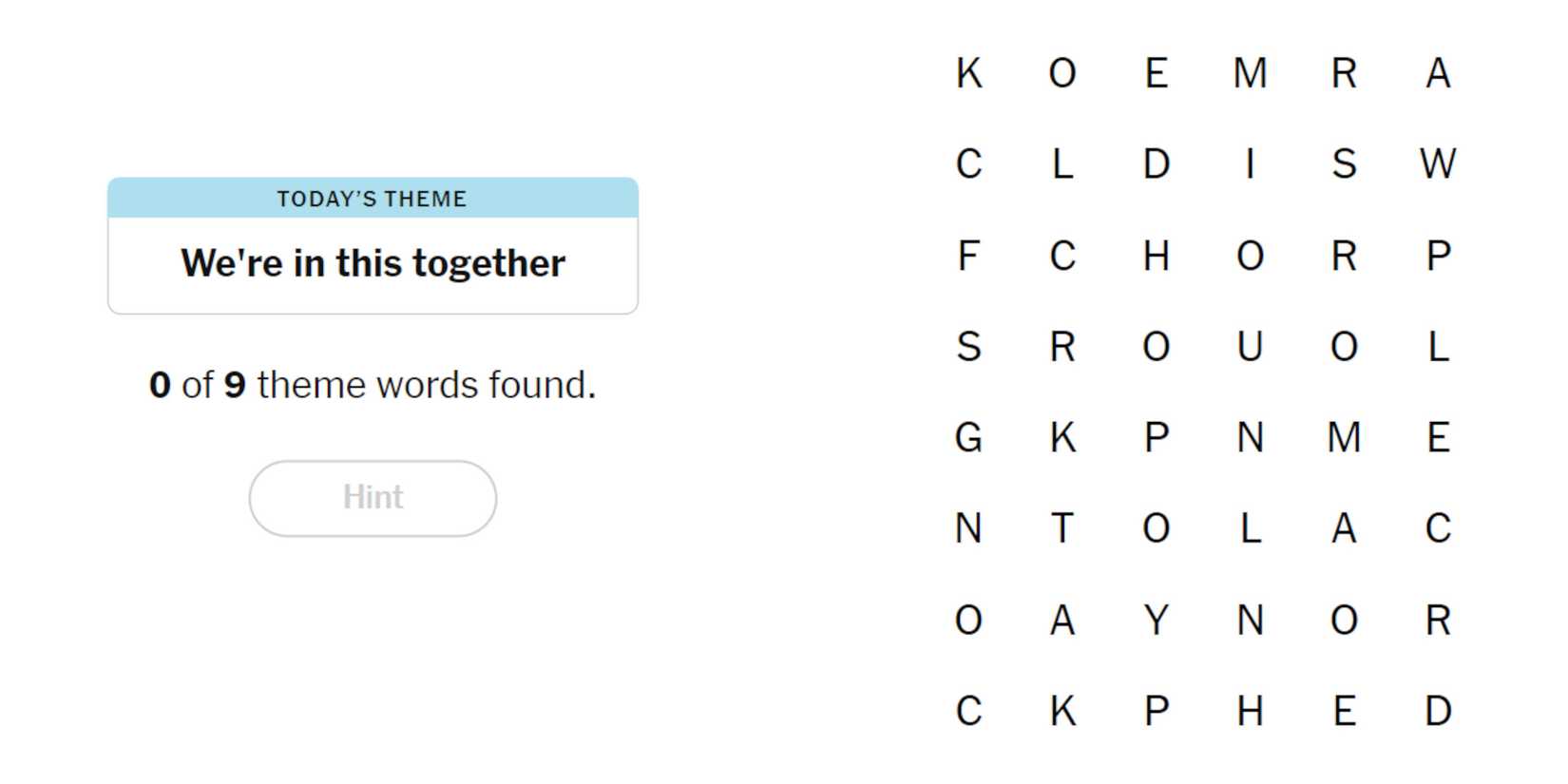This screenshot has width=1568, height=784.
Task: Tap the N between P and M
Action: coord(1250,438)
